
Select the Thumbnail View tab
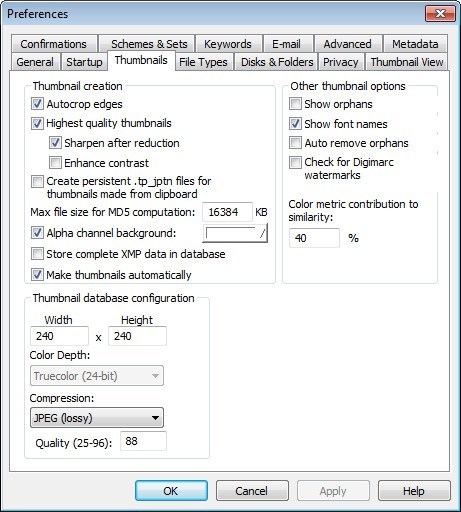click(407, 62)
